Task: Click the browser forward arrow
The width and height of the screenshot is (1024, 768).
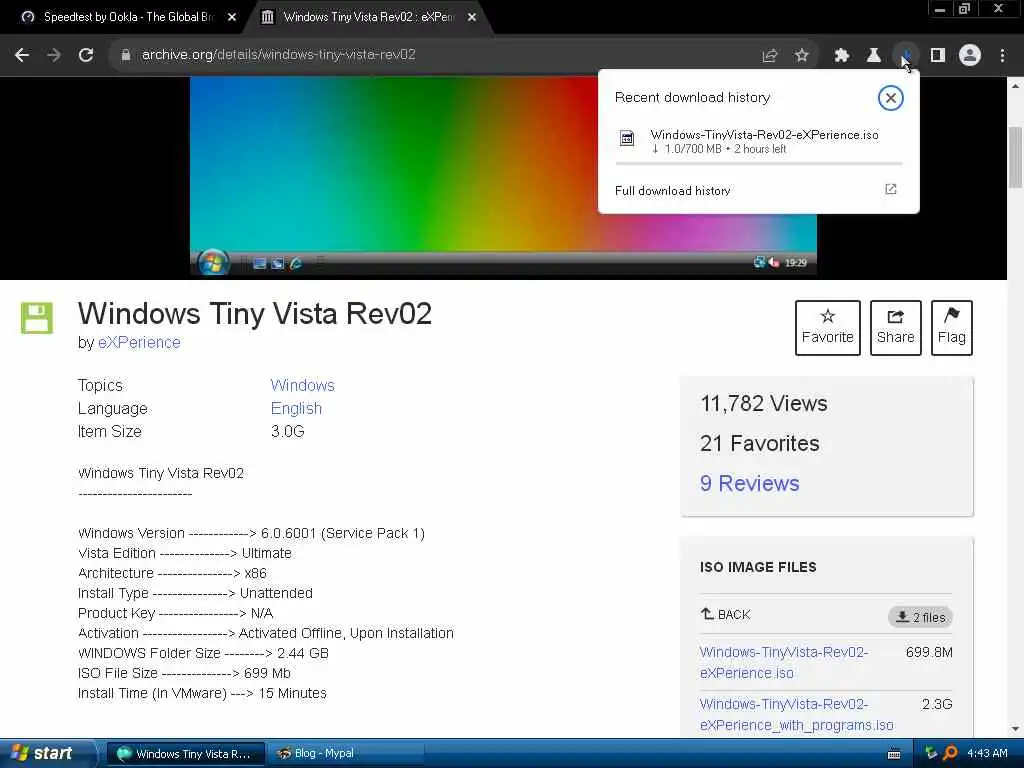Action: click(x=54, y=55)
